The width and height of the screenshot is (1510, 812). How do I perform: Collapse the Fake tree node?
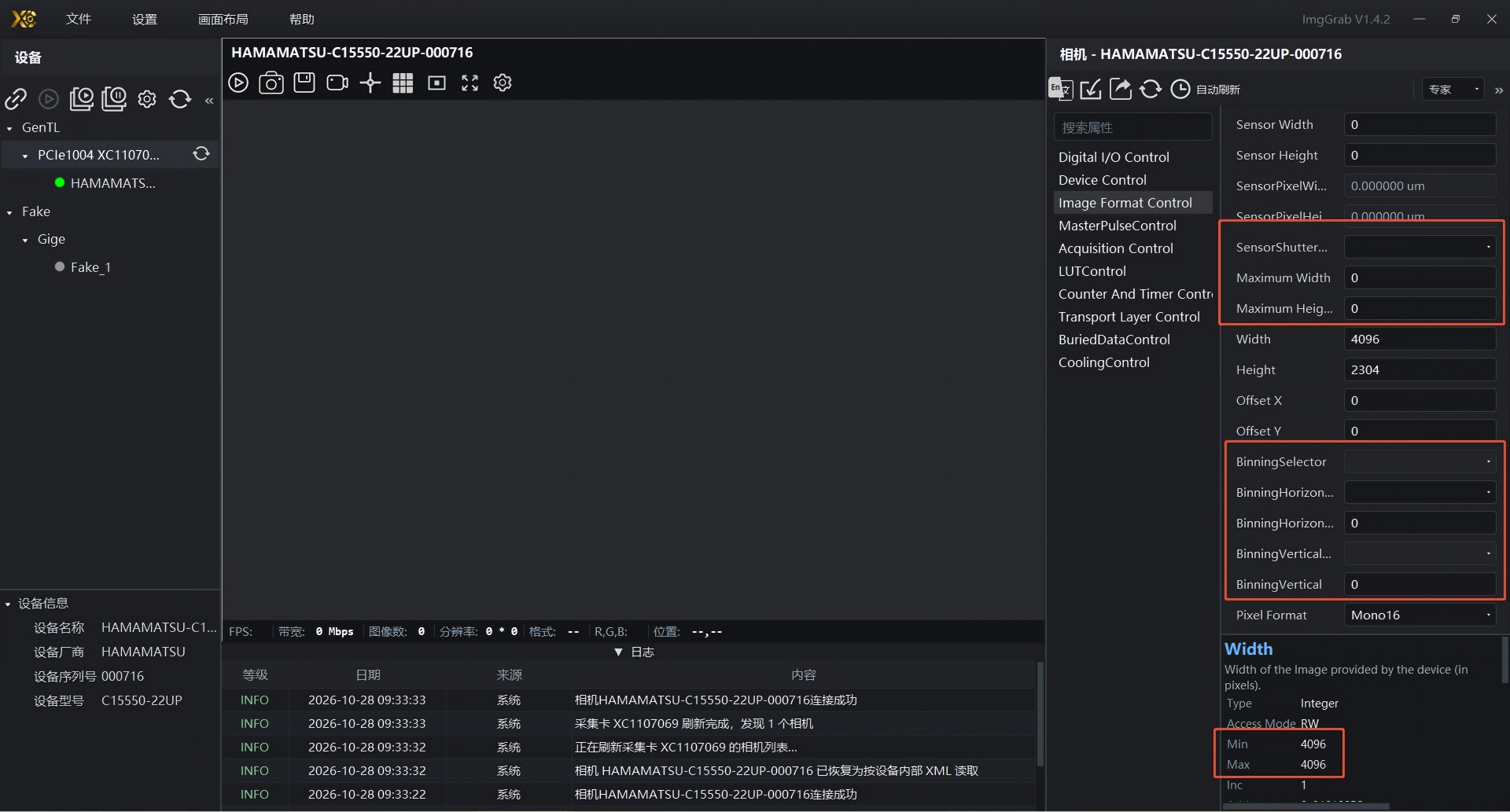pyautogui.click(x=9, y=212)
